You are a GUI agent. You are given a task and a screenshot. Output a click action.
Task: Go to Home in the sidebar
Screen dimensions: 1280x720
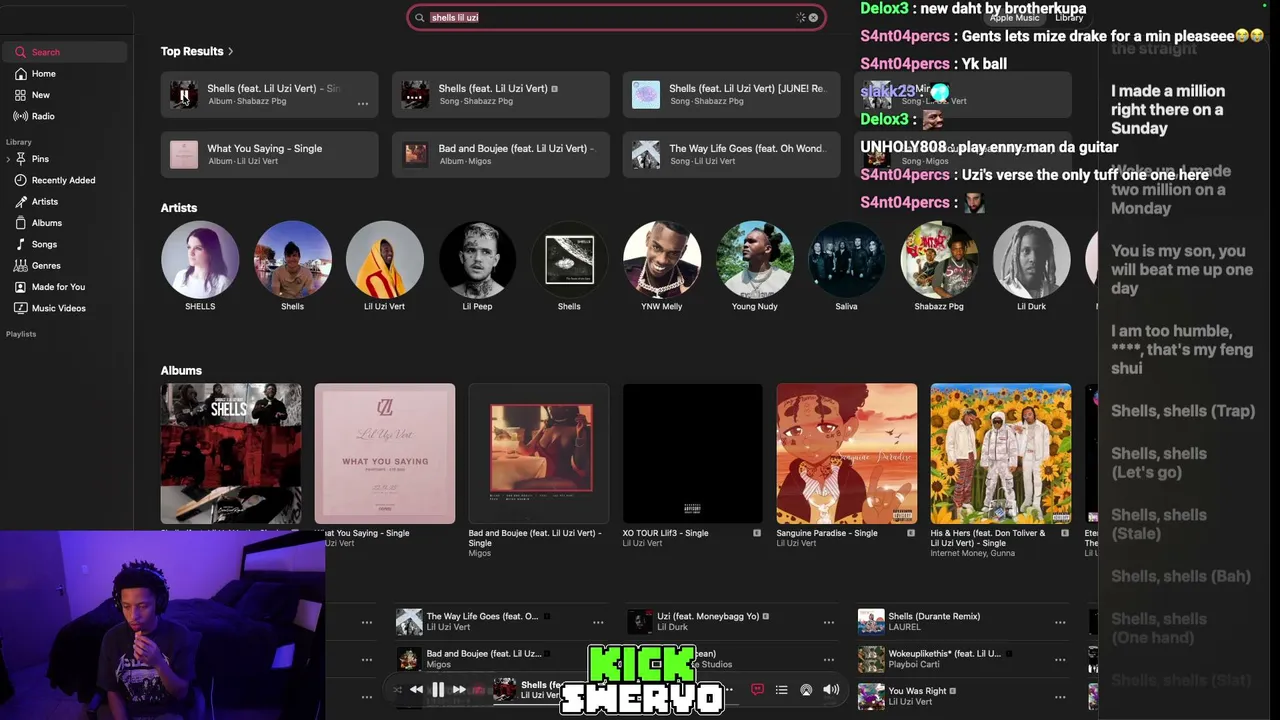[x=64, y=74]
